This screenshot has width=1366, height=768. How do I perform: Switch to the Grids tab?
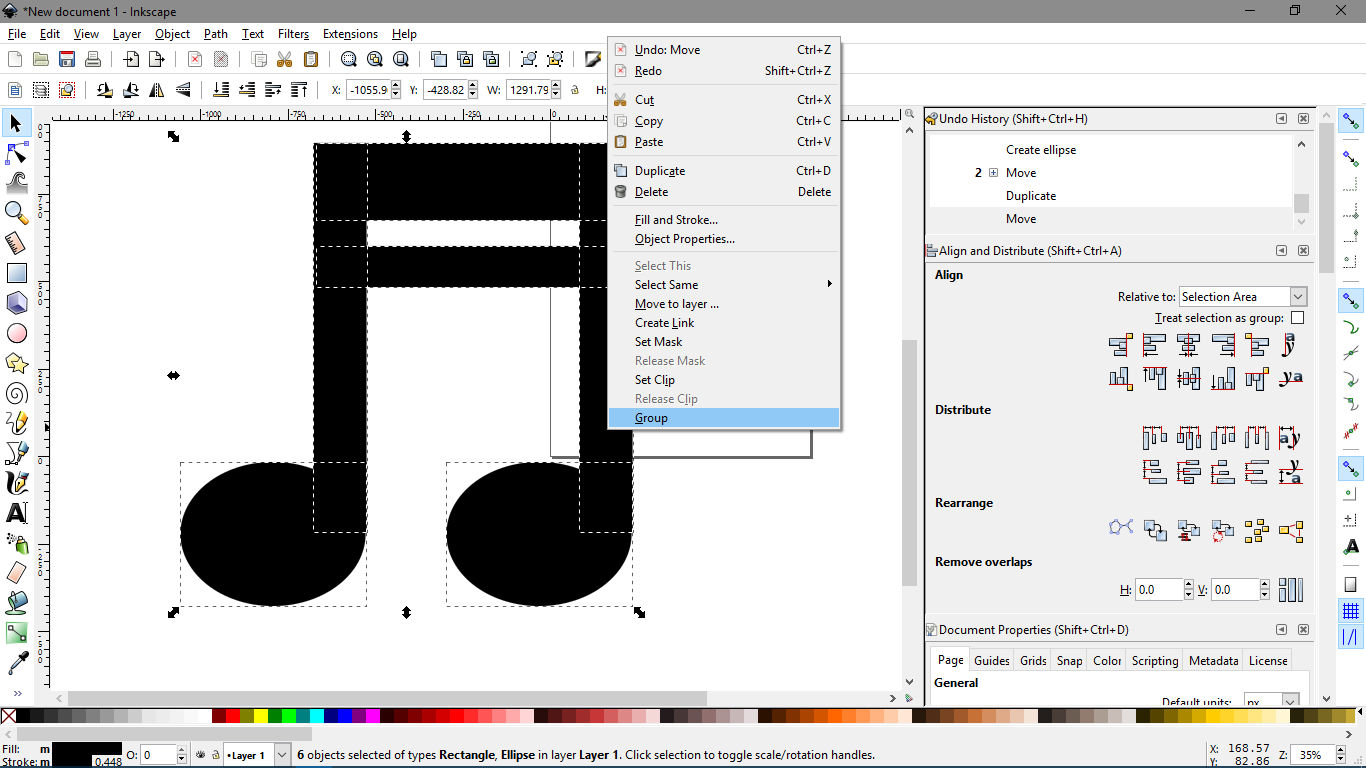click(x=1033, y=661)
